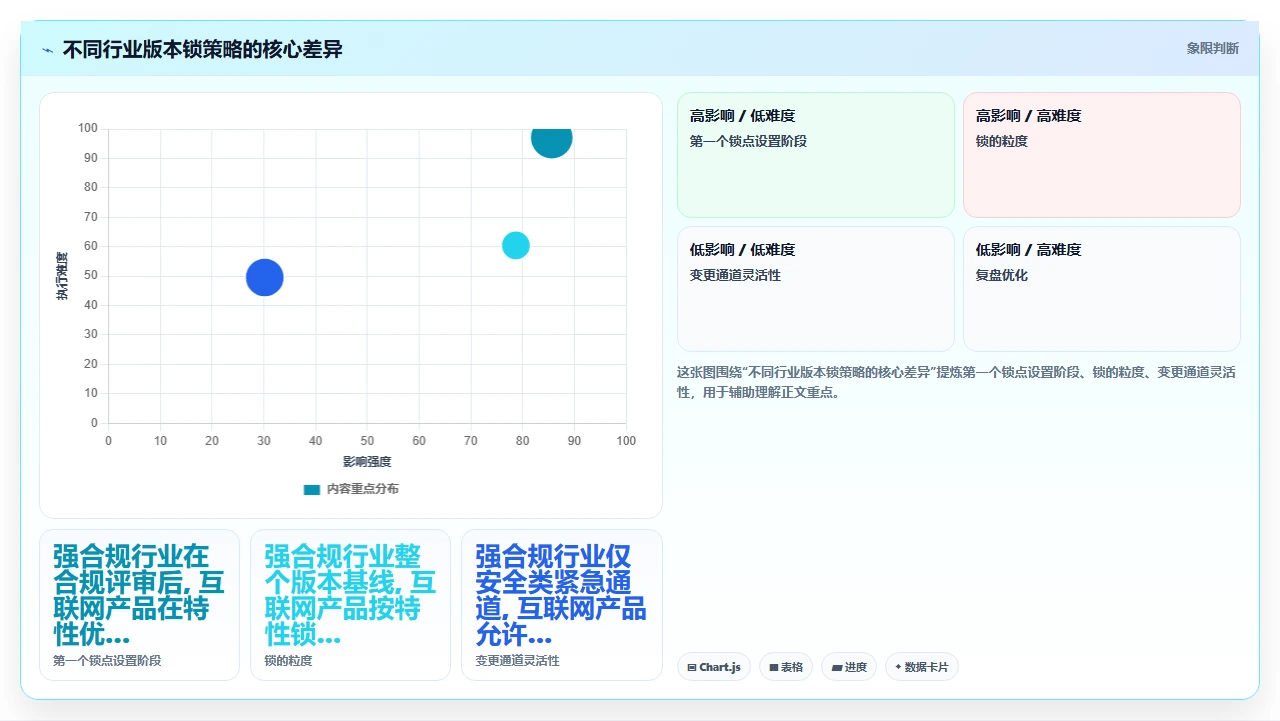Click the summary paragraph starting 这张图围绕
This screenshot has width=1280, height=721.
point(957,382)
